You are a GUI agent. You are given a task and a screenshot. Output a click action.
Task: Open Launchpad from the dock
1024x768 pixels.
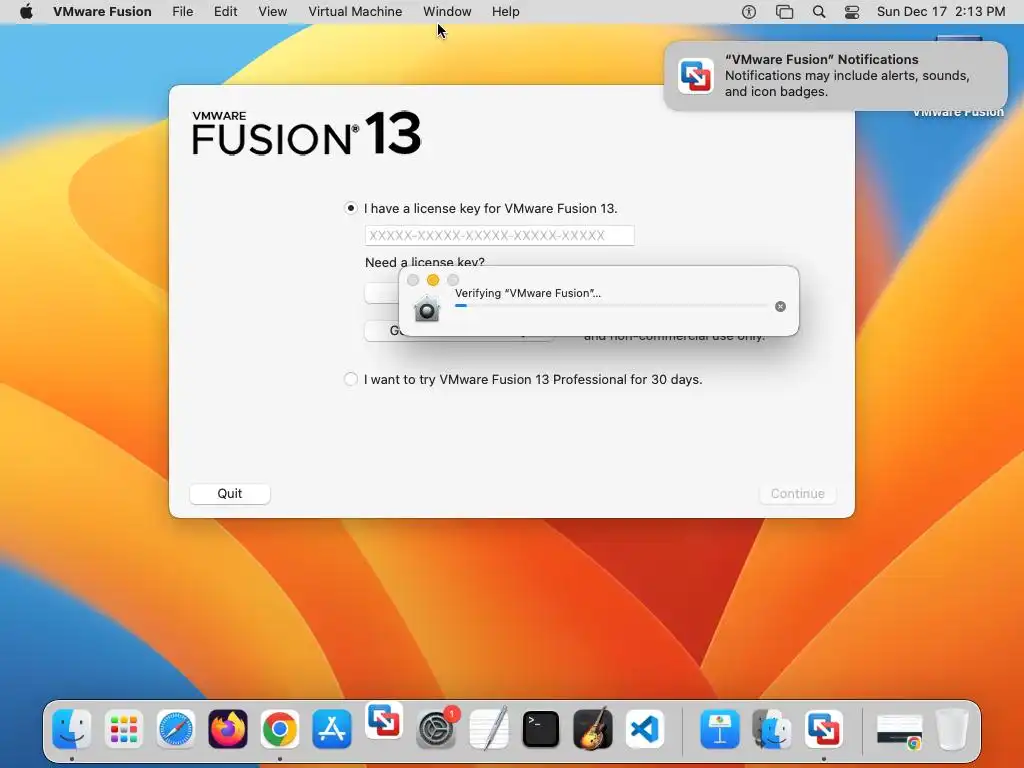pos(123,729)
